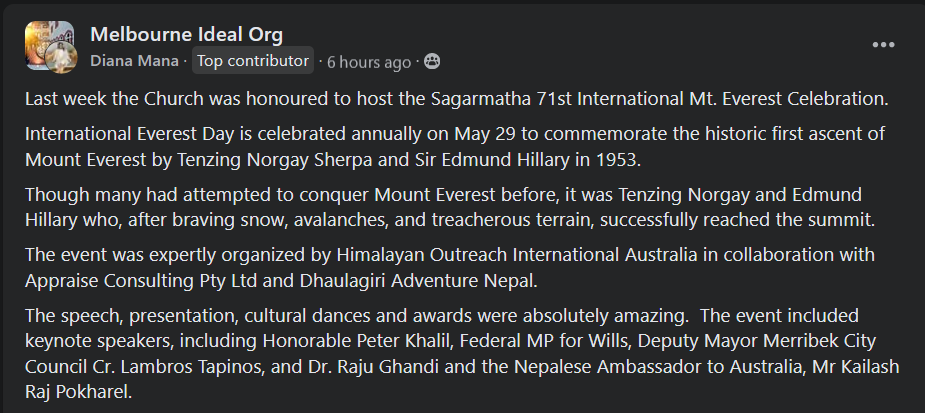Open the post options three-dot menu
This screenshot has height=413, width=925.
tap(883, 45)
